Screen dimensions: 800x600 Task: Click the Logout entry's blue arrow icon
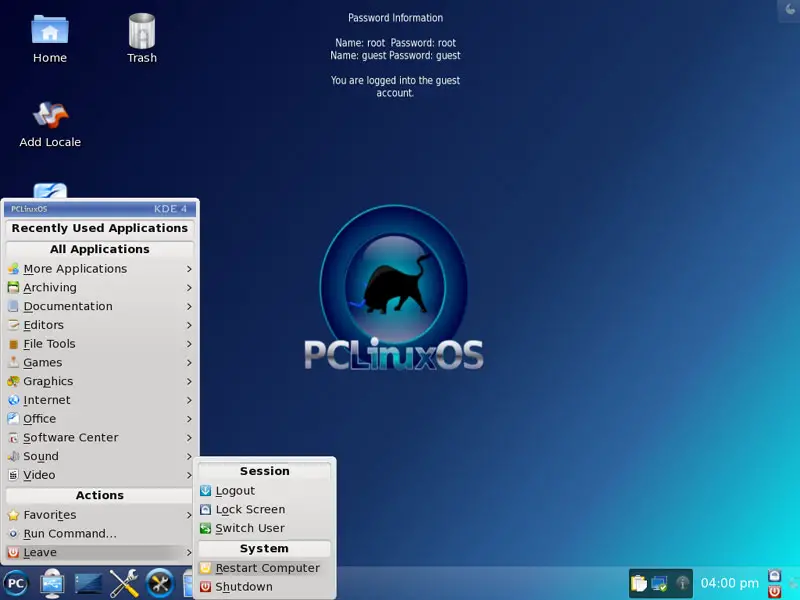point(205,491)
